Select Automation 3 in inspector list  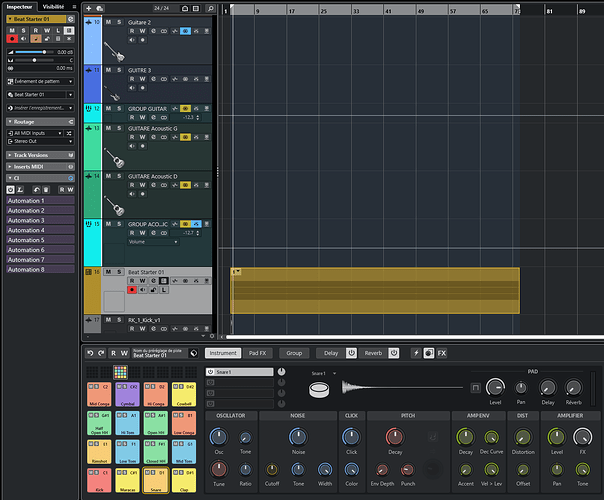27,221
